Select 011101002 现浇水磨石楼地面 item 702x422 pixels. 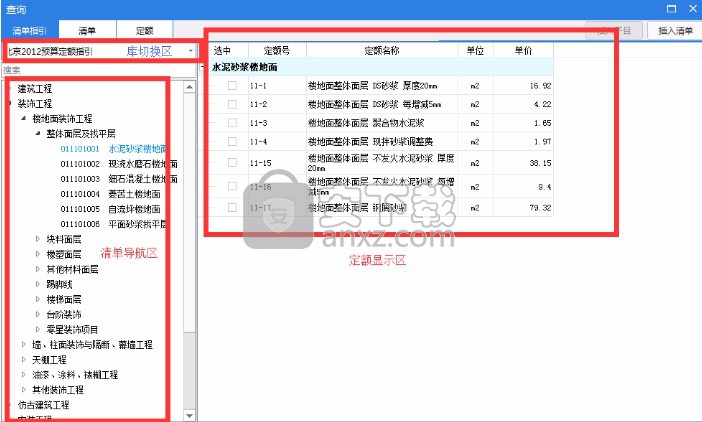pyautogui.click(x=119, y=164)
